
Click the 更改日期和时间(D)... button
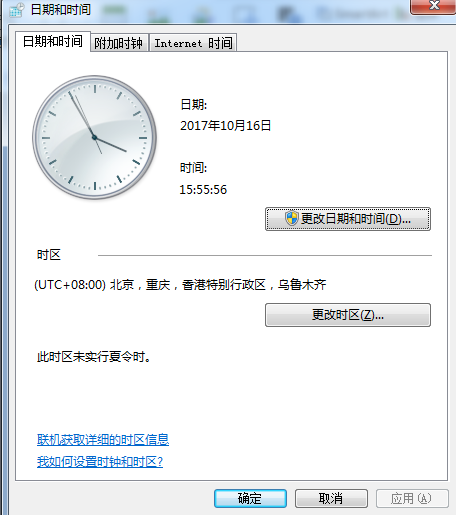348,219
